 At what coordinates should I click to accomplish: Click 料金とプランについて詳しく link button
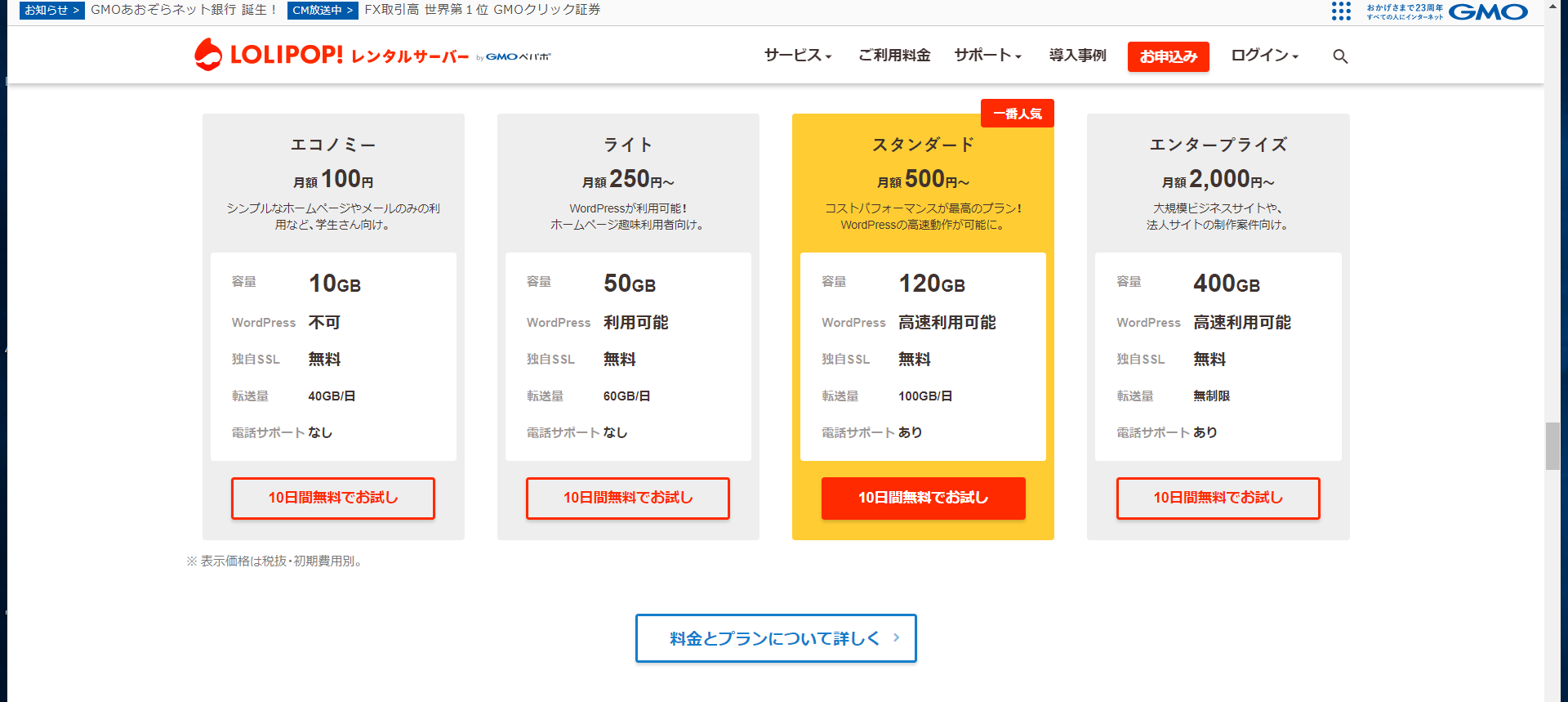(776, 638)
